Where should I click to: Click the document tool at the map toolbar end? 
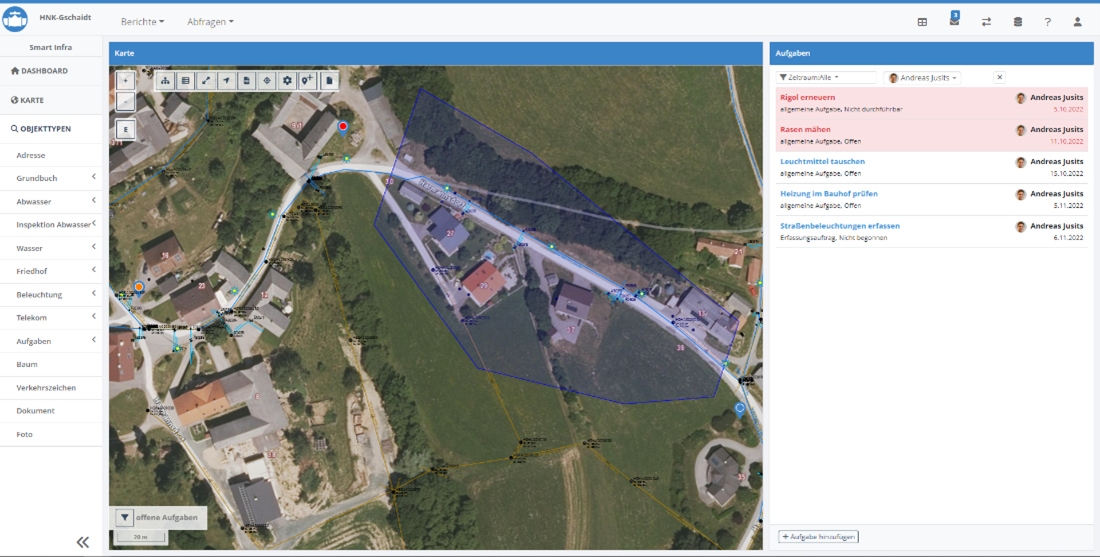click(x=329, y=81)
